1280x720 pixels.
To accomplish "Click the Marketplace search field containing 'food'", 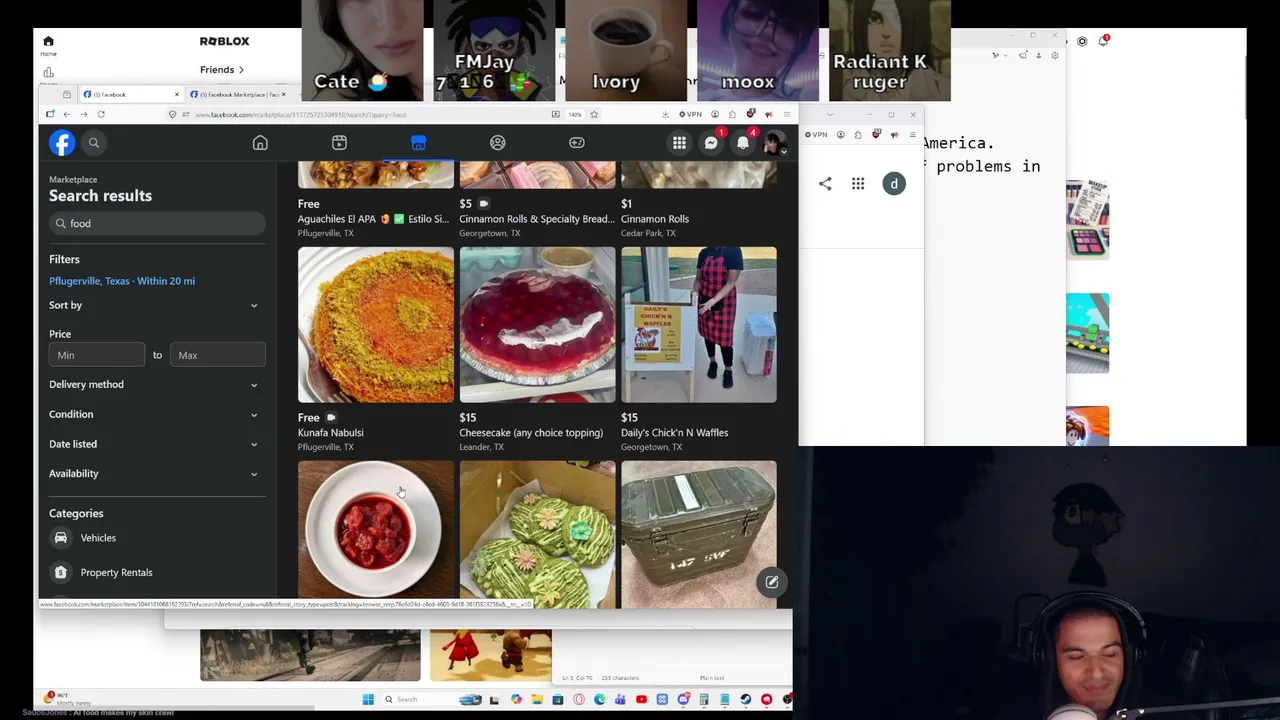I will [157, 224].
